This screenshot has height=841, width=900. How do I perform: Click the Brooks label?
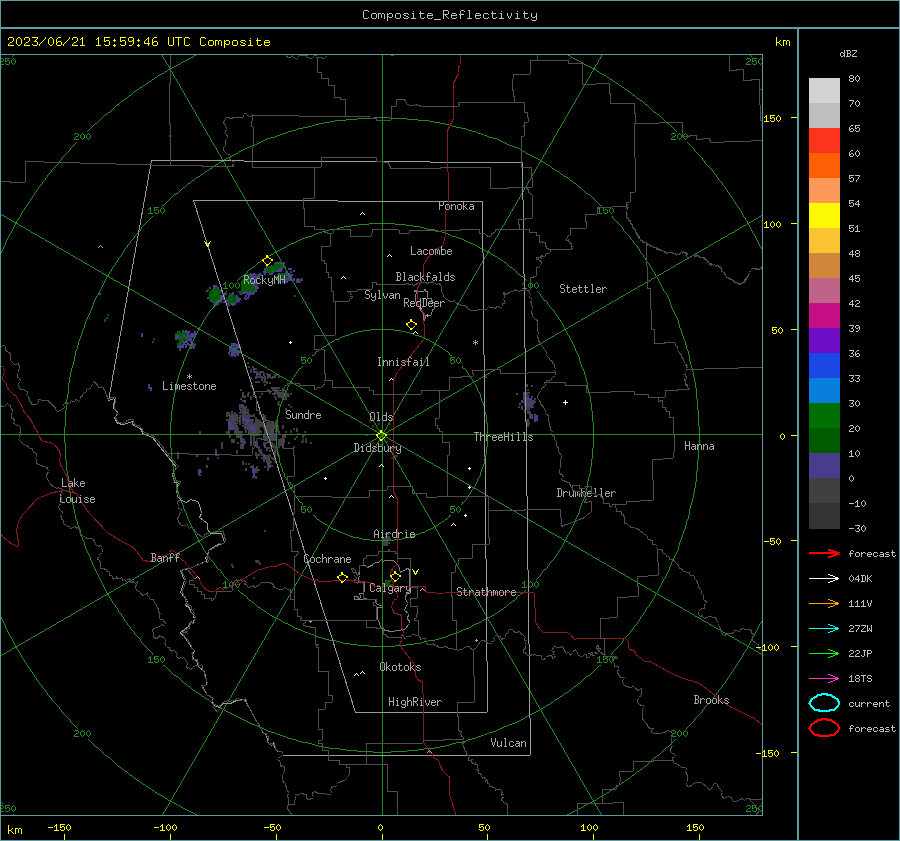pyautogui.click(x=711, y=700)
